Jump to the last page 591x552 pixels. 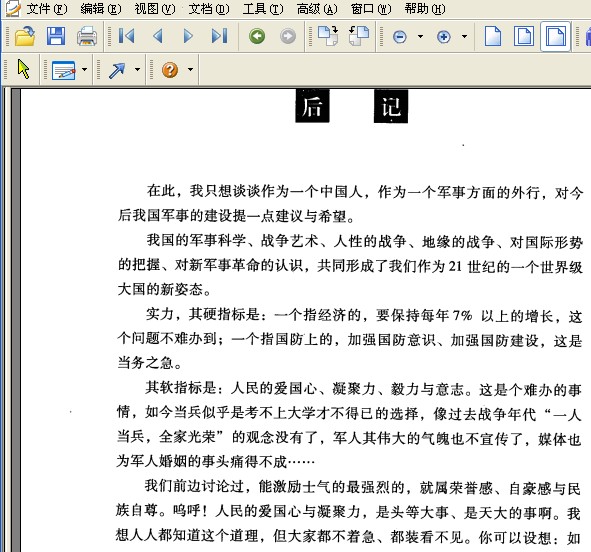(x=219, y=37)
